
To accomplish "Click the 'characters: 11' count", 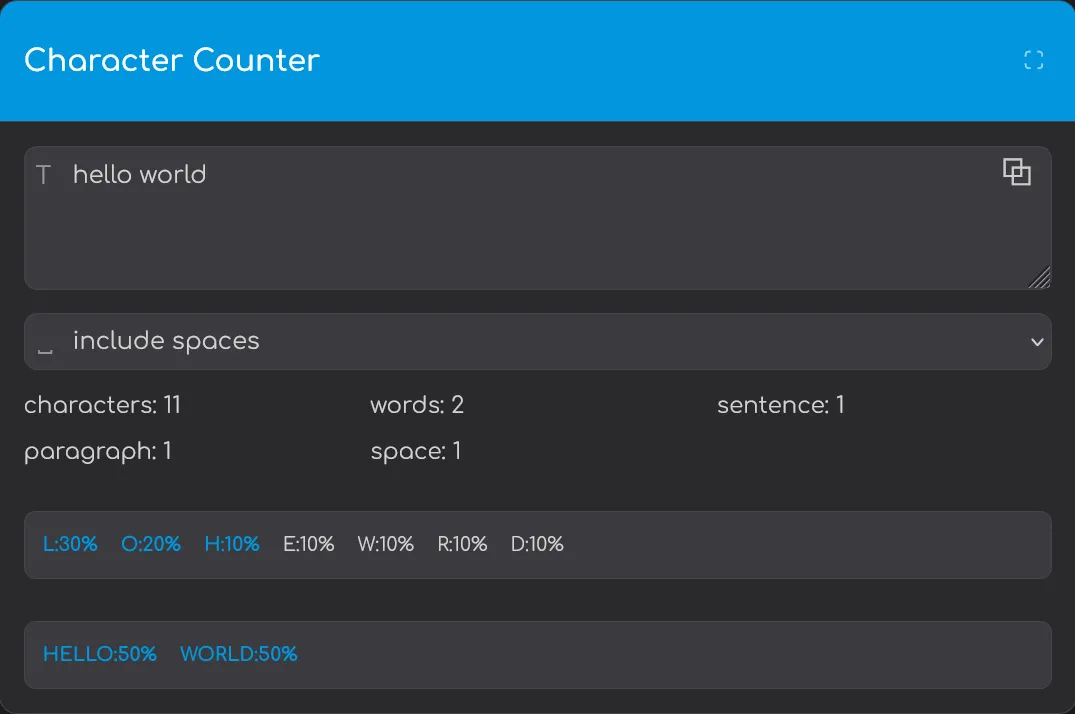I will click(x=102, y=405).
